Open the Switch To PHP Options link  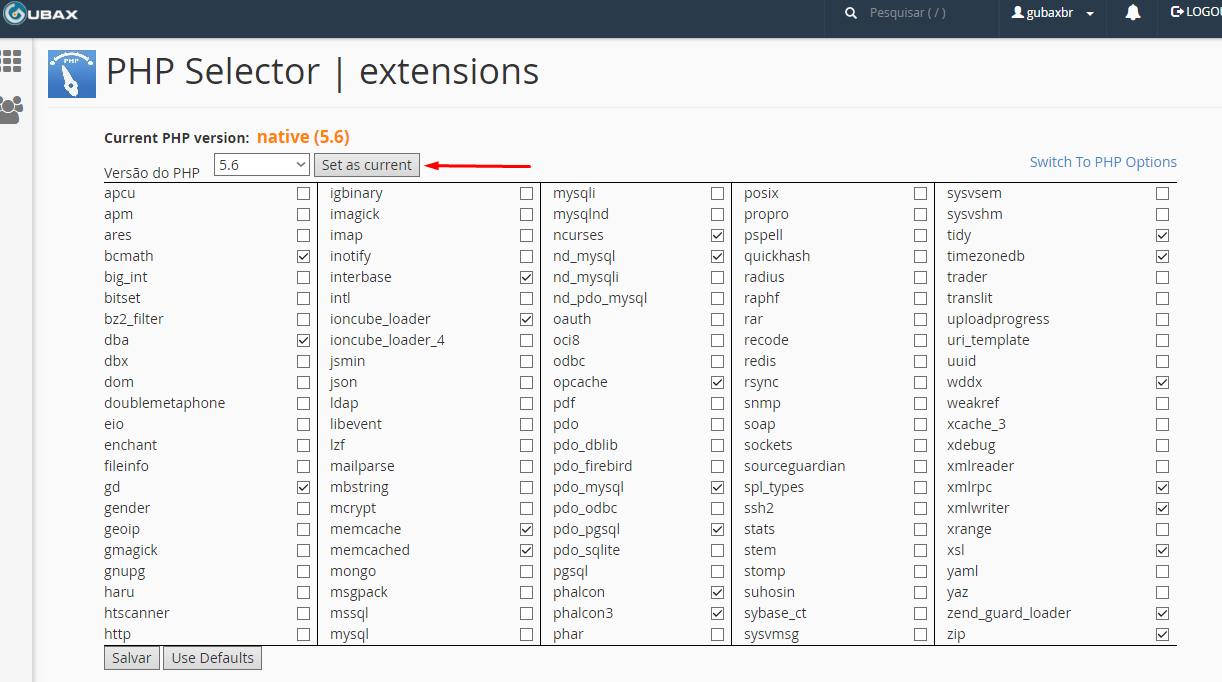pyautogui.click(x=1103, y=162)
